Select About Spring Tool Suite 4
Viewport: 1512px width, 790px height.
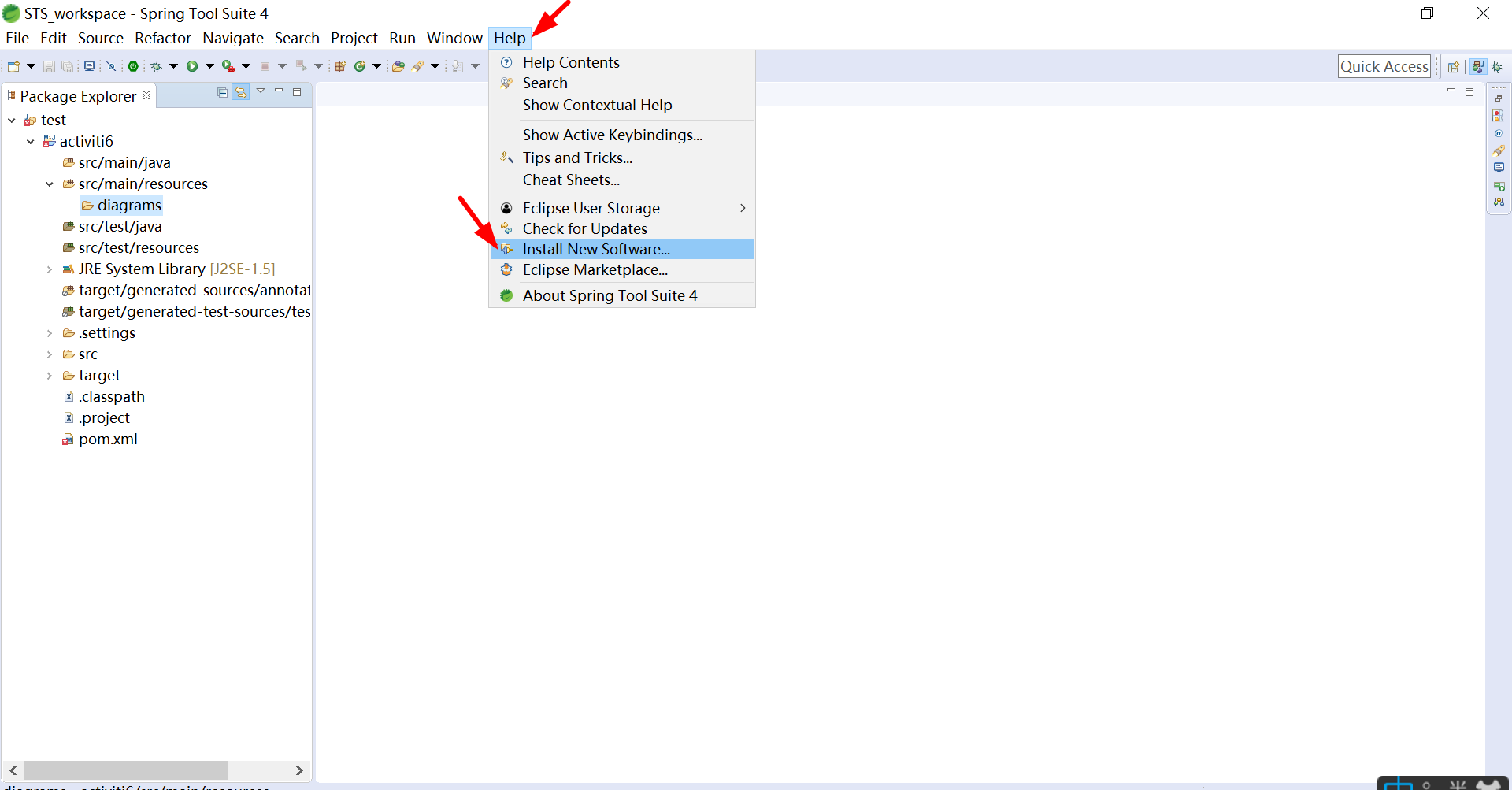(x=622, y=295)
